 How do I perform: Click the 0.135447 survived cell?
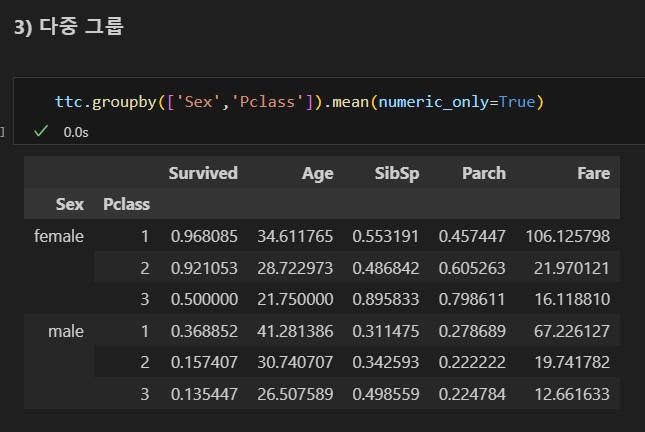pos(204,394)
